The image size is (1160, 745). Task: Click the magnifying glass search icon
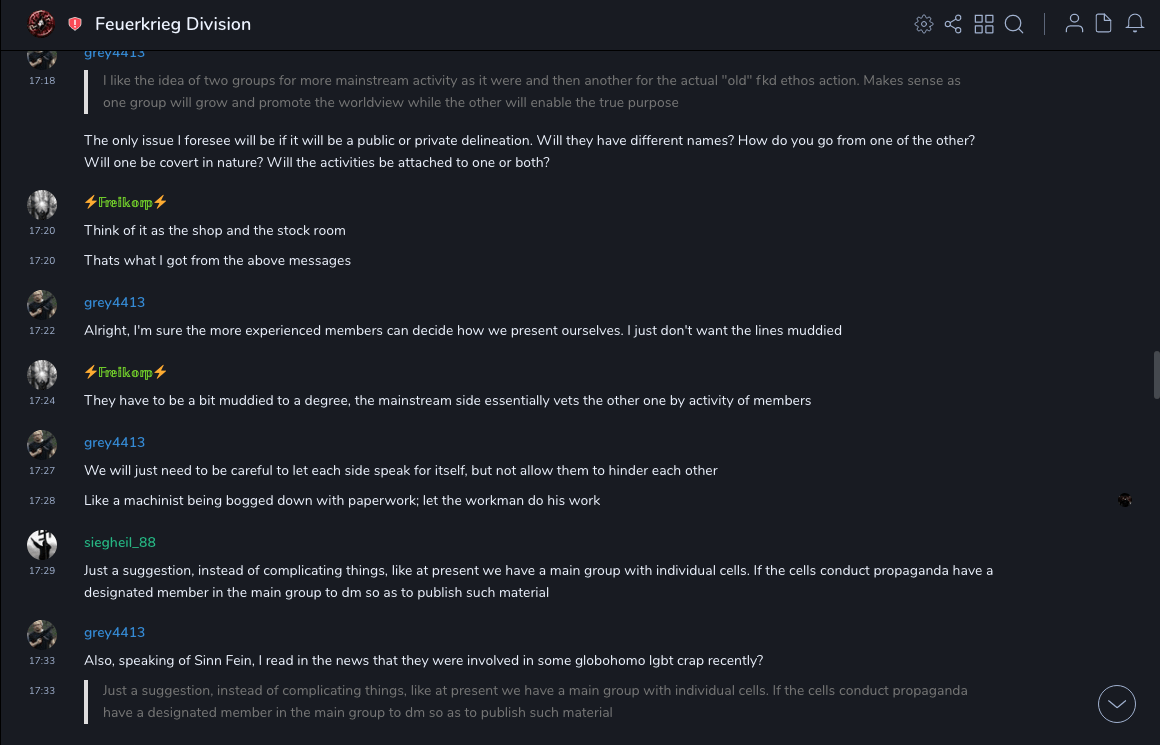tap(1014, 24)
